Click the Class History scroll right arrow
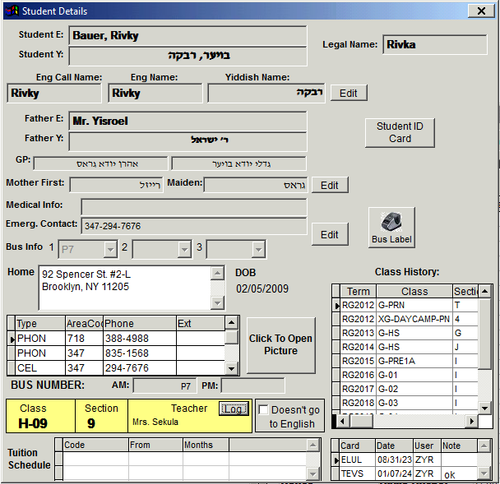The width and height of the screenshot is (500, 484). pyautogui.click(x=471, y=421)
